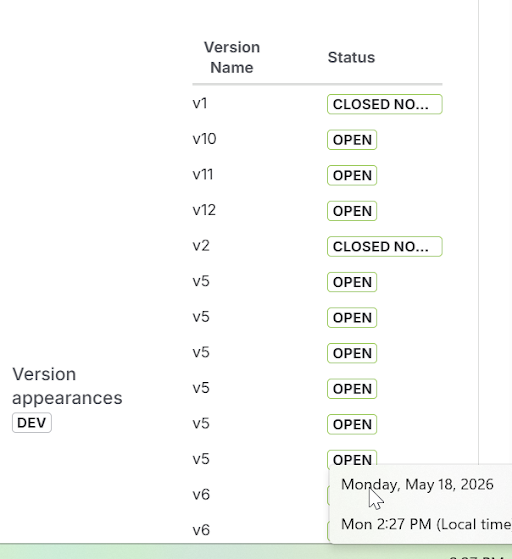Screen dimensions: 512x559
Task: Select the first v5 version row
Action: [201, 281]
